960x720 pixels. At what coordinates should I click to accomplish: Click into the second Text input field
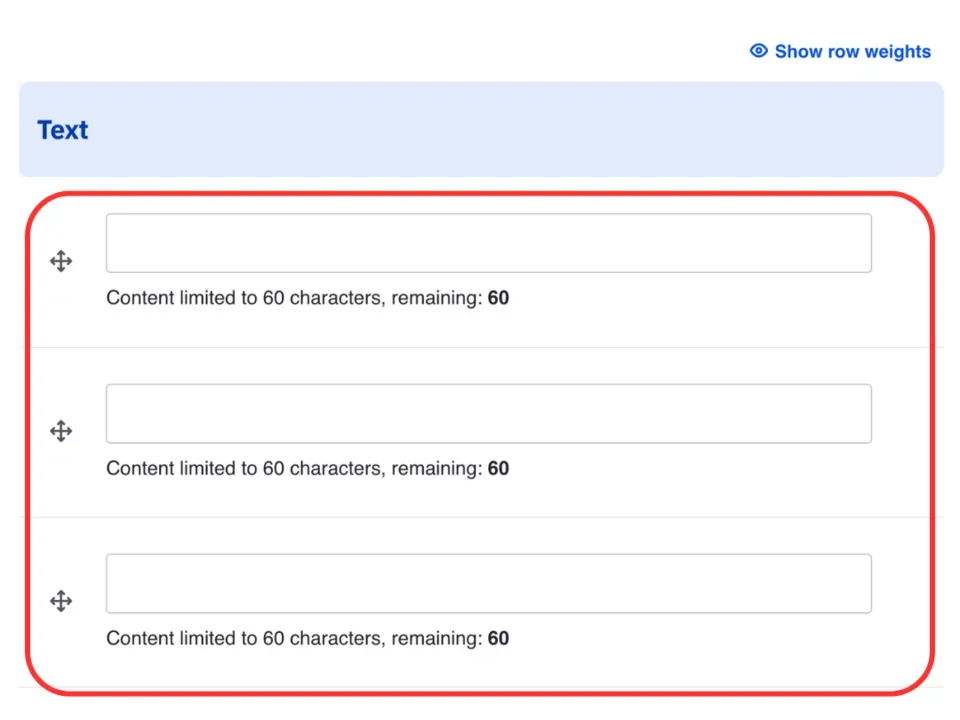(x=488, y=414)
